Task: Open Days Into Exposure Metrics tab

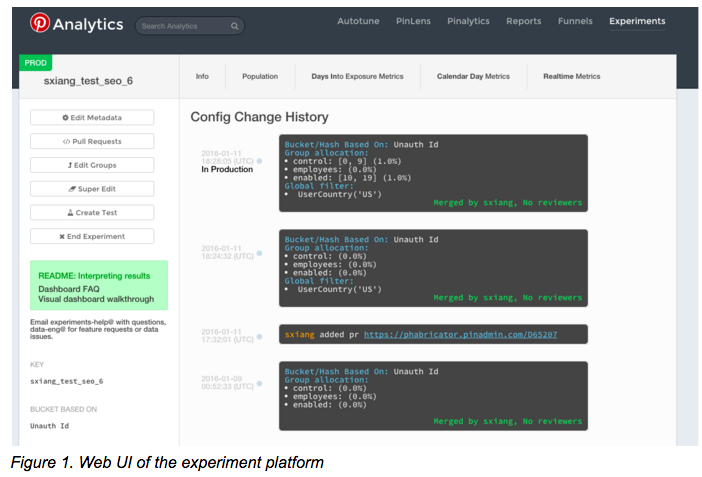Action: click(x=357, y=76)
